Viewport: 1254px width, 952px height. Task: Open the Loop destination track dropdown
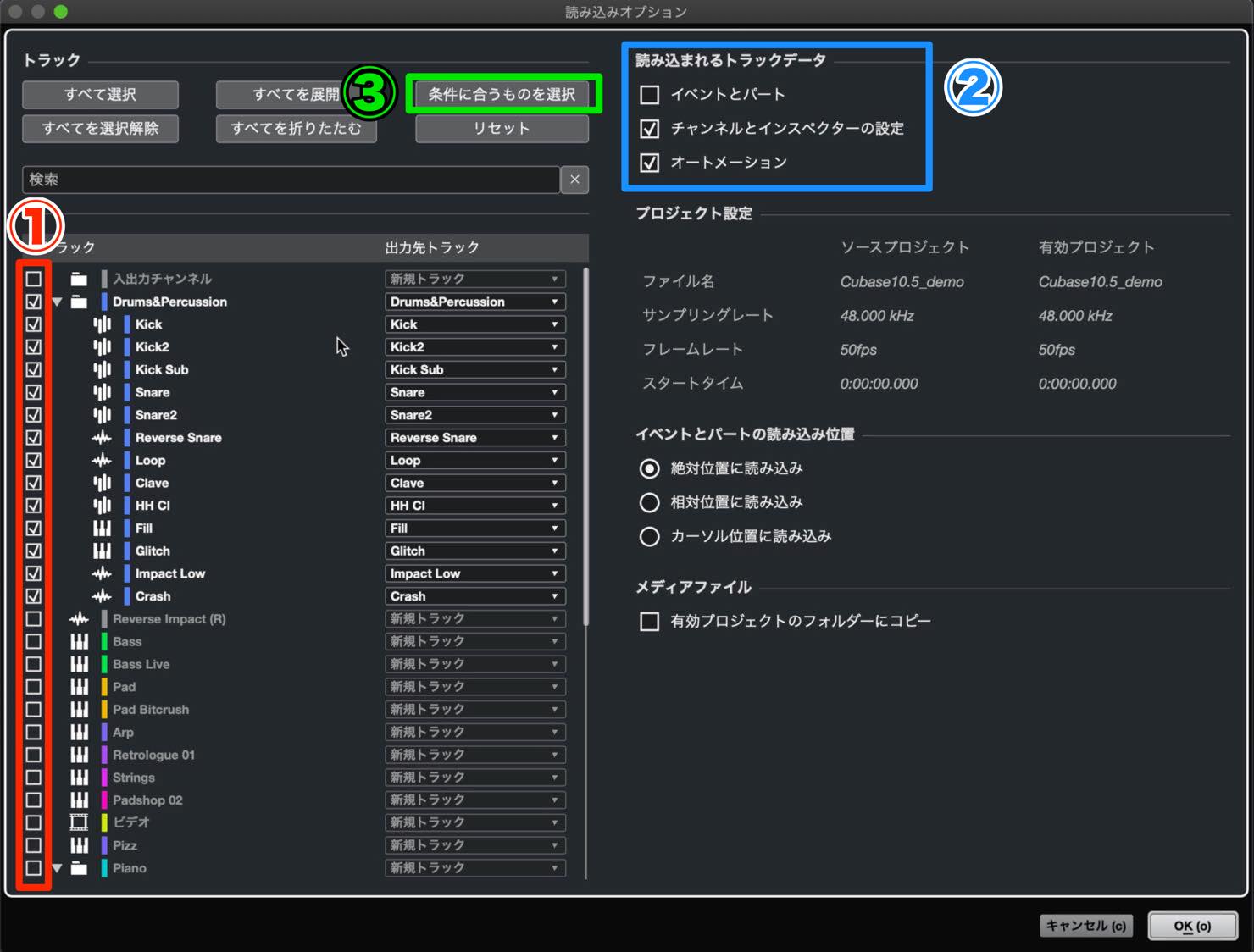pos(475,460)
